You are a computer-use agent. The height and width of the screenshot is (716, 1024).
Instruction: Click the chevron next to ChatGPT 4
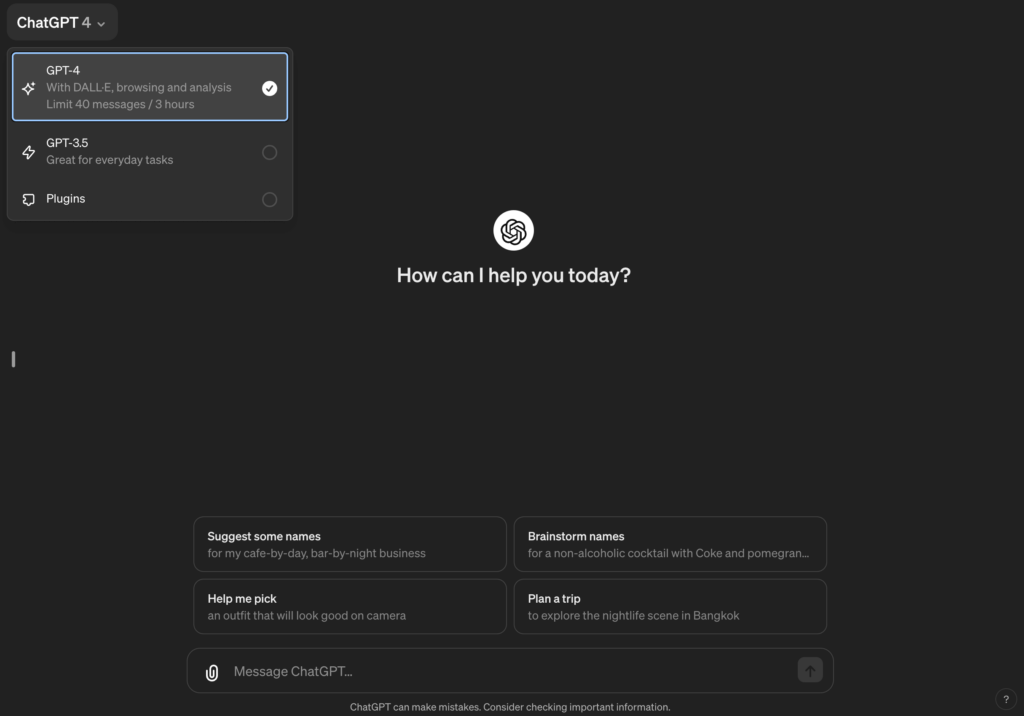click(101, 24)
